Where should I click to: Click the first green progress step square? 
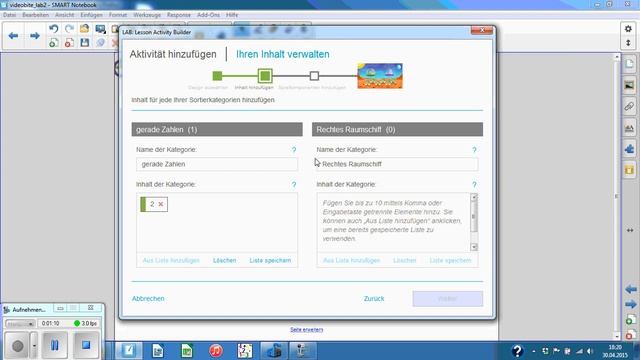point(217,76)
